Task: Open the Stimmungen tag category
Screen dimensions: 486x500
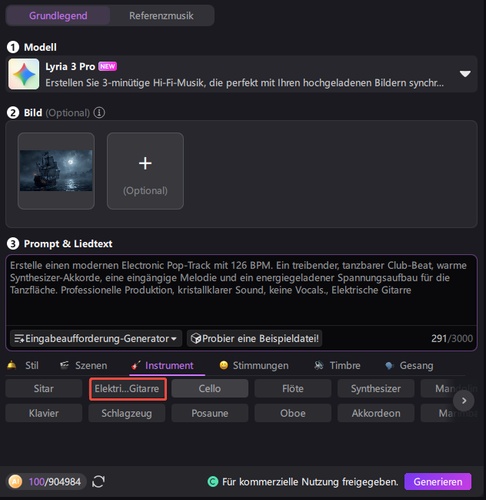Action: pyautogui.click(x=254, y=365)
